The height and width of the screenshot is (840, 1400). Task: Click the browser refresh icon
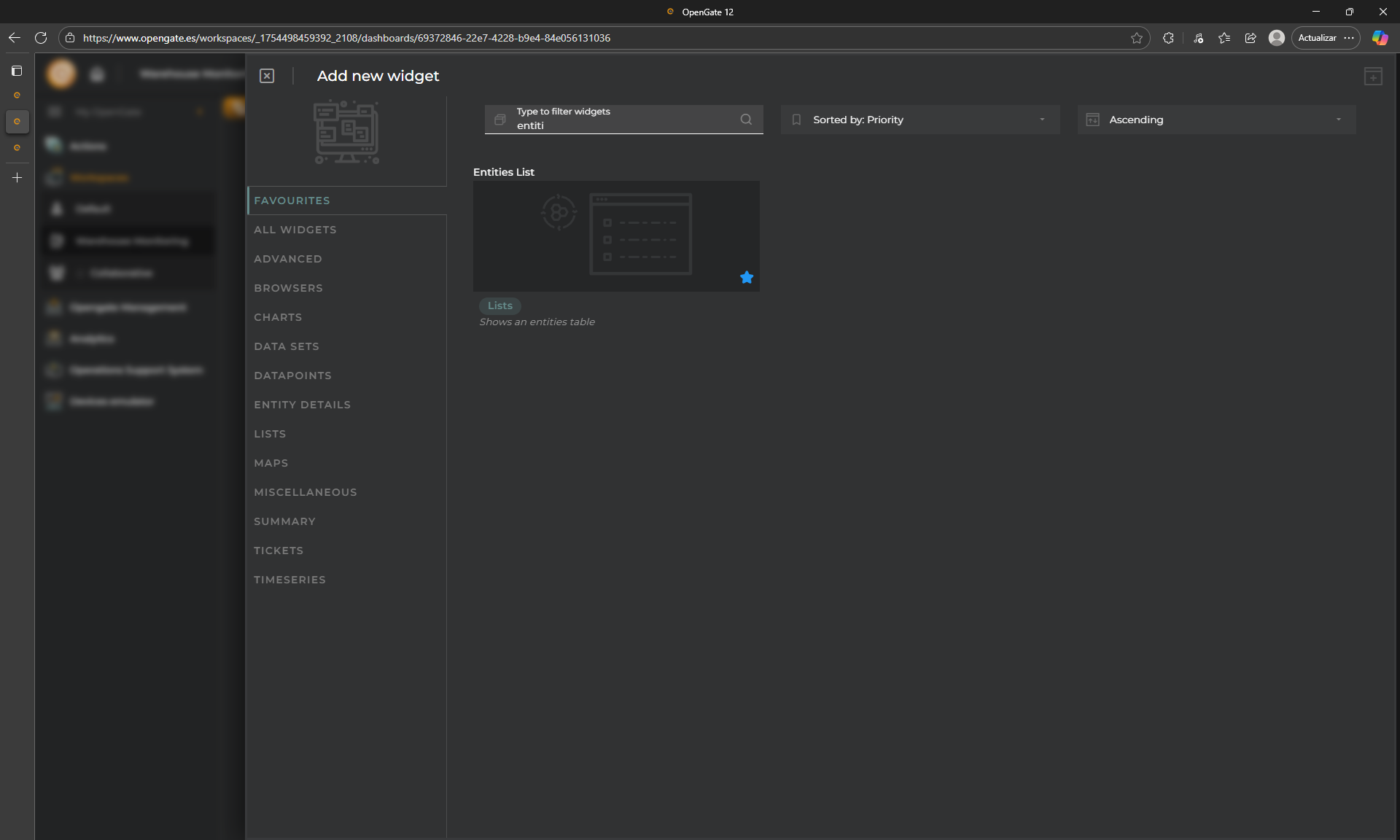41,38
